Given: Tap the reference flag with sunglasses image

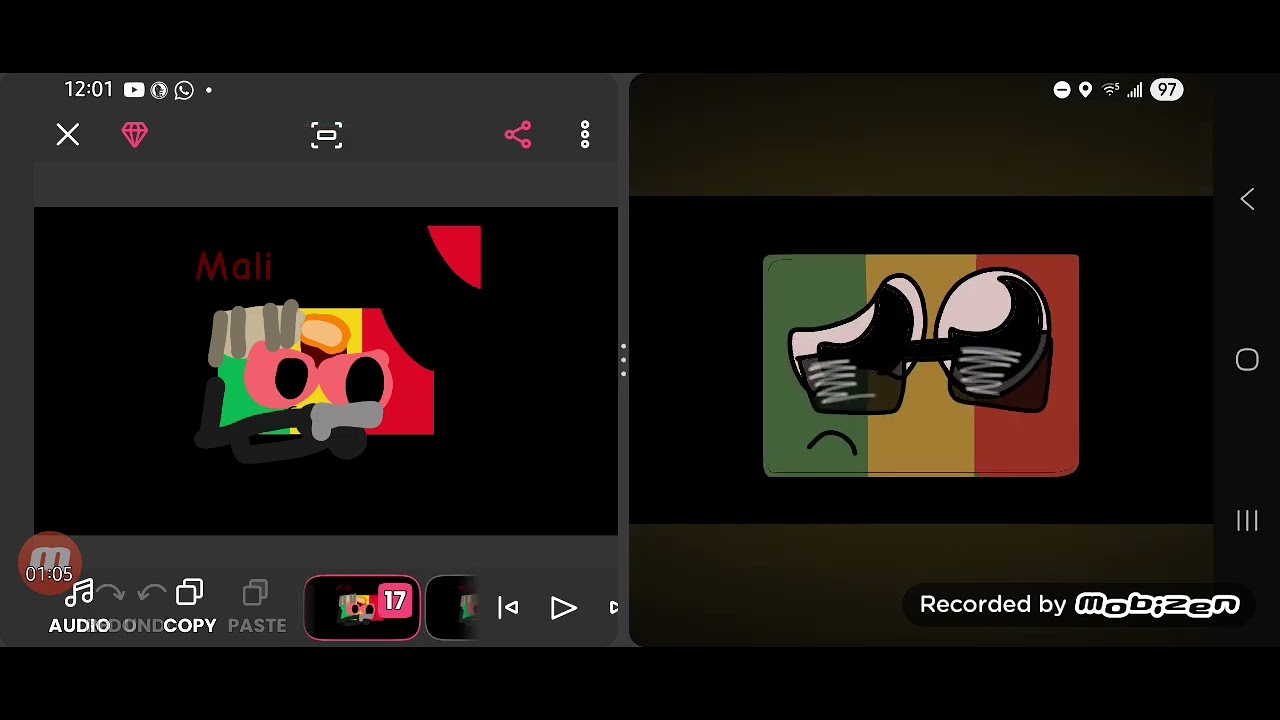Looking at the screenshot, I should (x=921, y=365).
